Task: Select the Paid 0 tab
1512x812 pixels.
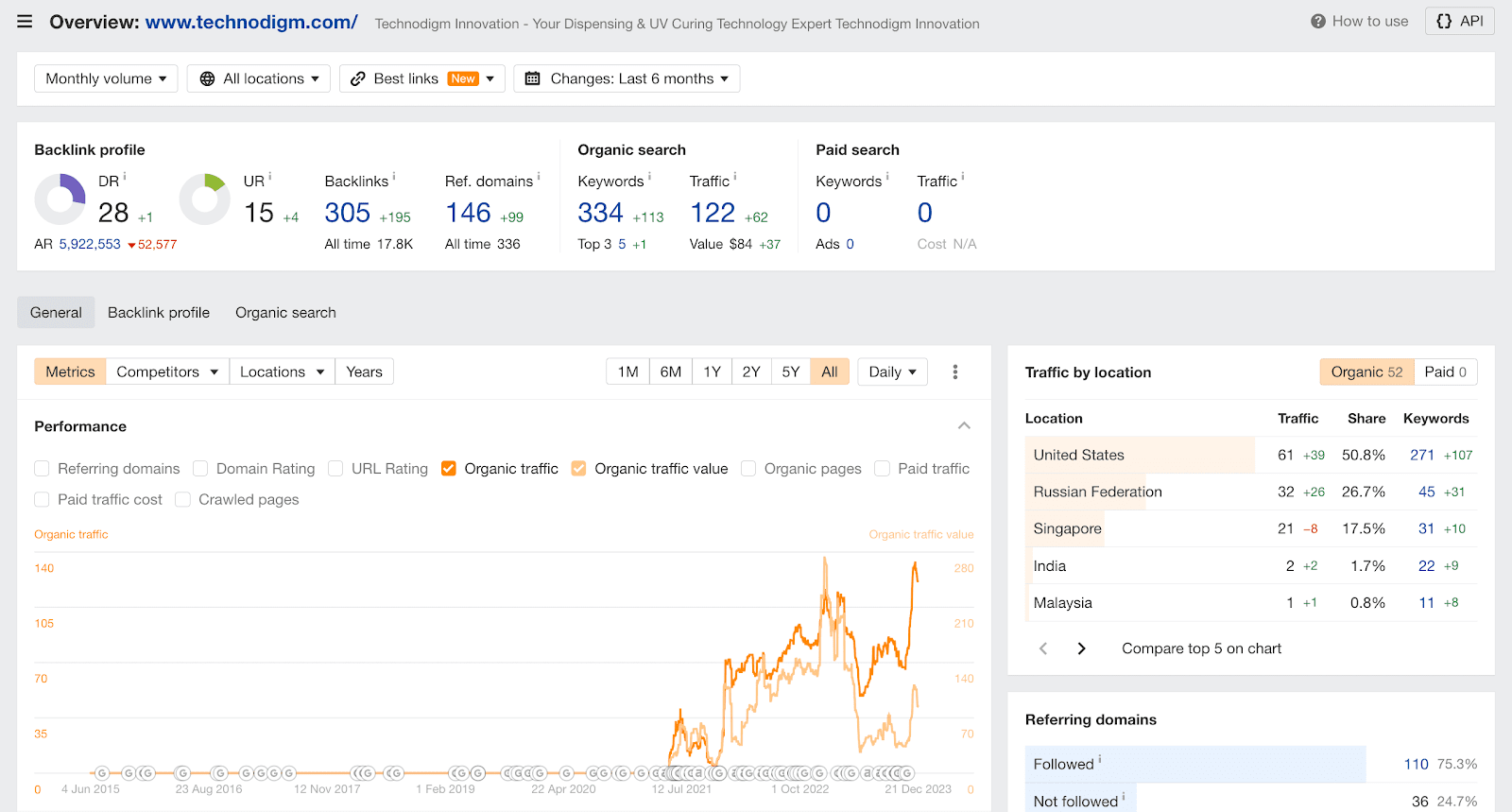Action: 1445,371
